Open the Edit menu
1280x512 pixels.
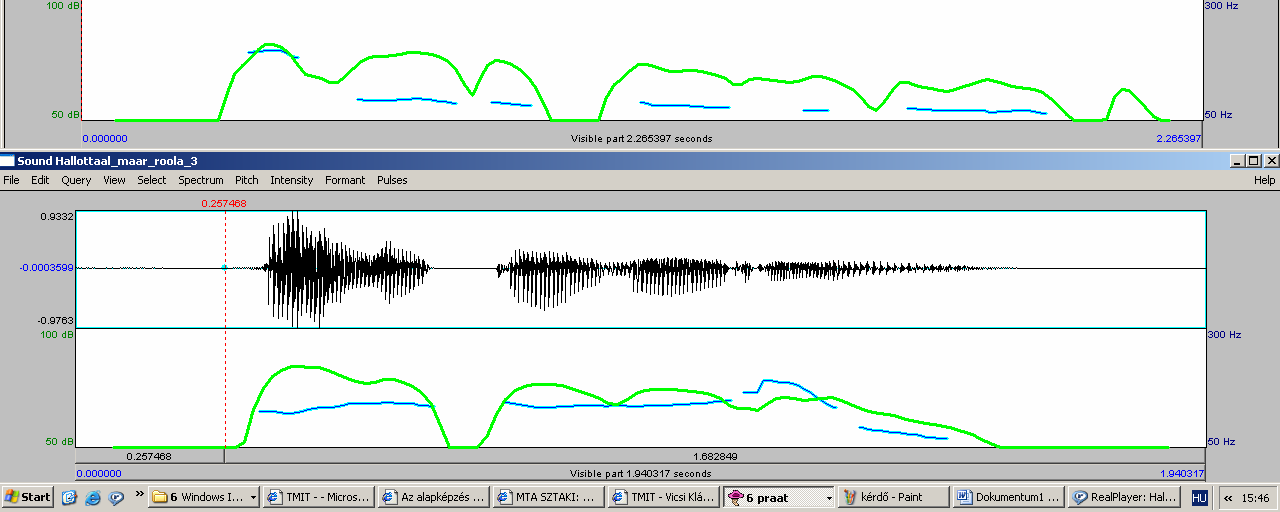click(40, 180)
